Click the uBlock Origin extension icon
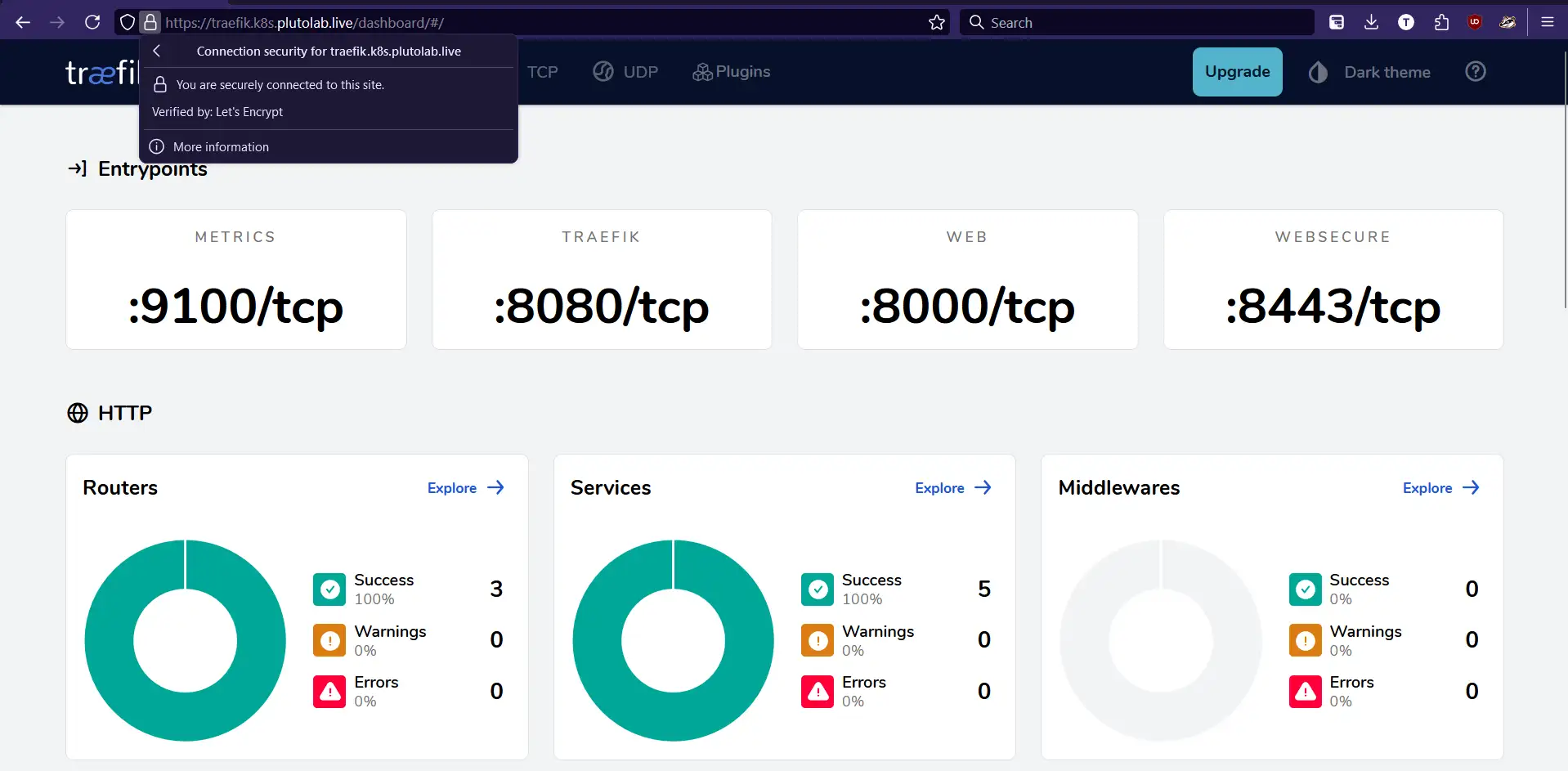1568x771 pixels. click(1475, 22)
